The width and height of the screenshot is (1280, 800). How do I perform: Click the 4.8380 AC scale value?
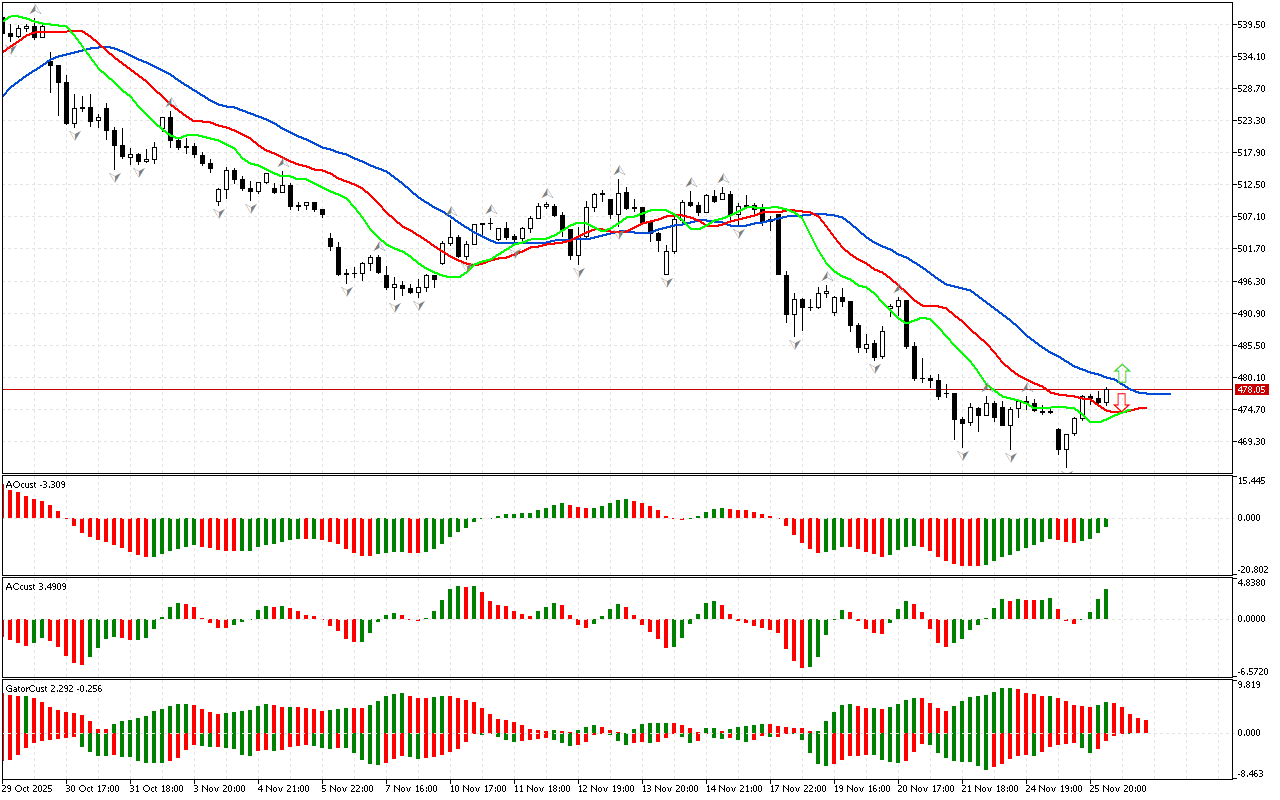1253,582
